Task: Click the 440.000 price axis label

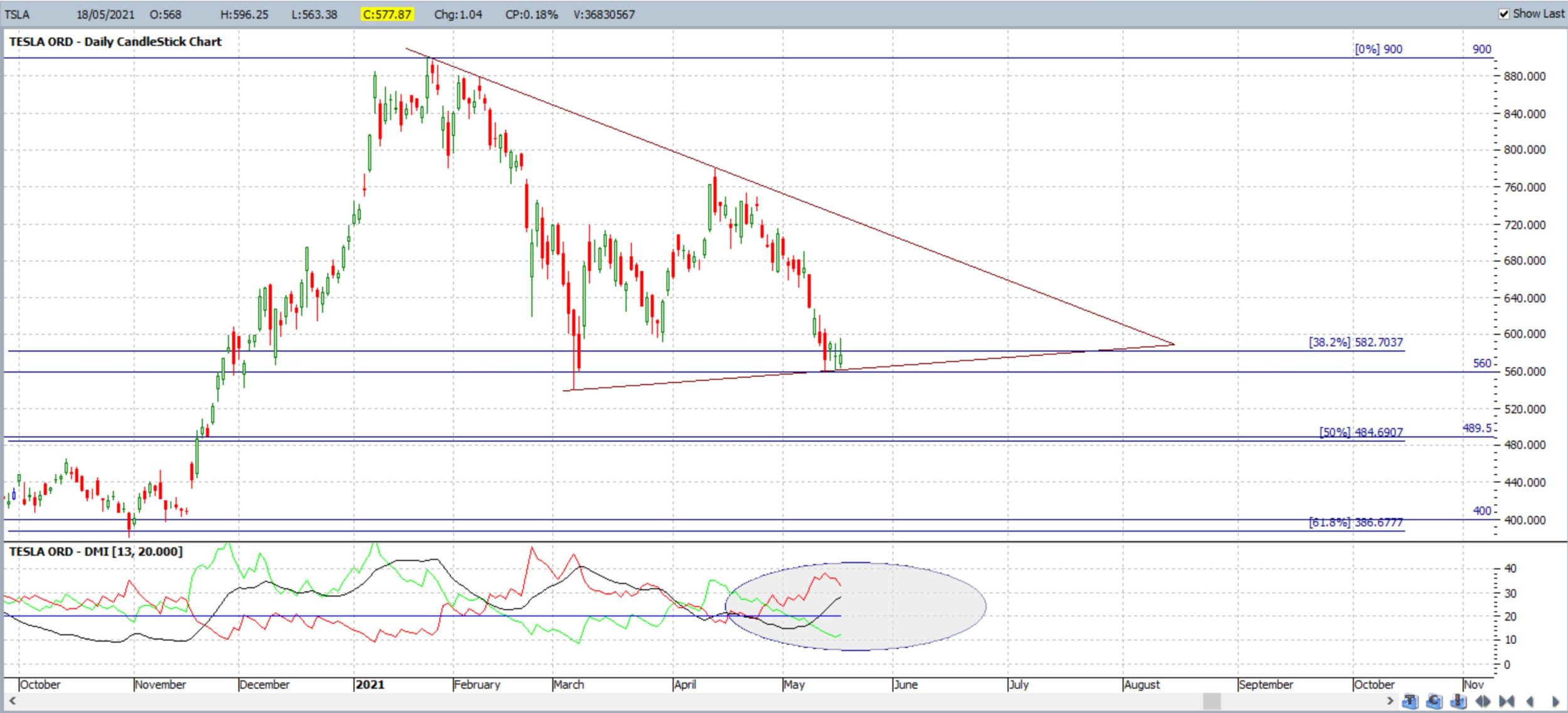Action: (x=1525, y=482)
